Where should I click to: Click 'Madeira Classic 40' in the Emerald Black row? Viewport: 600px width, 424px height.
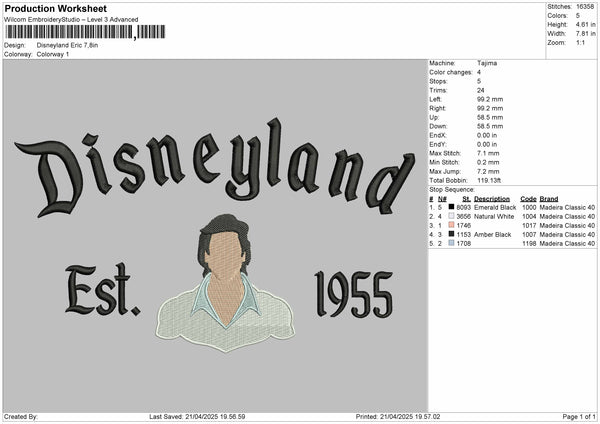(x=567, y=207)
